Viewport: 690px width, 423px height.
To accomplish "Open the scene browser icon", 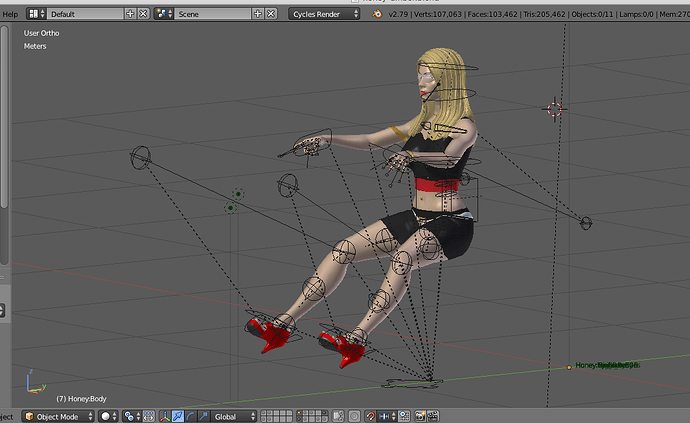I will pyautogui.click(x=164, y=14).
